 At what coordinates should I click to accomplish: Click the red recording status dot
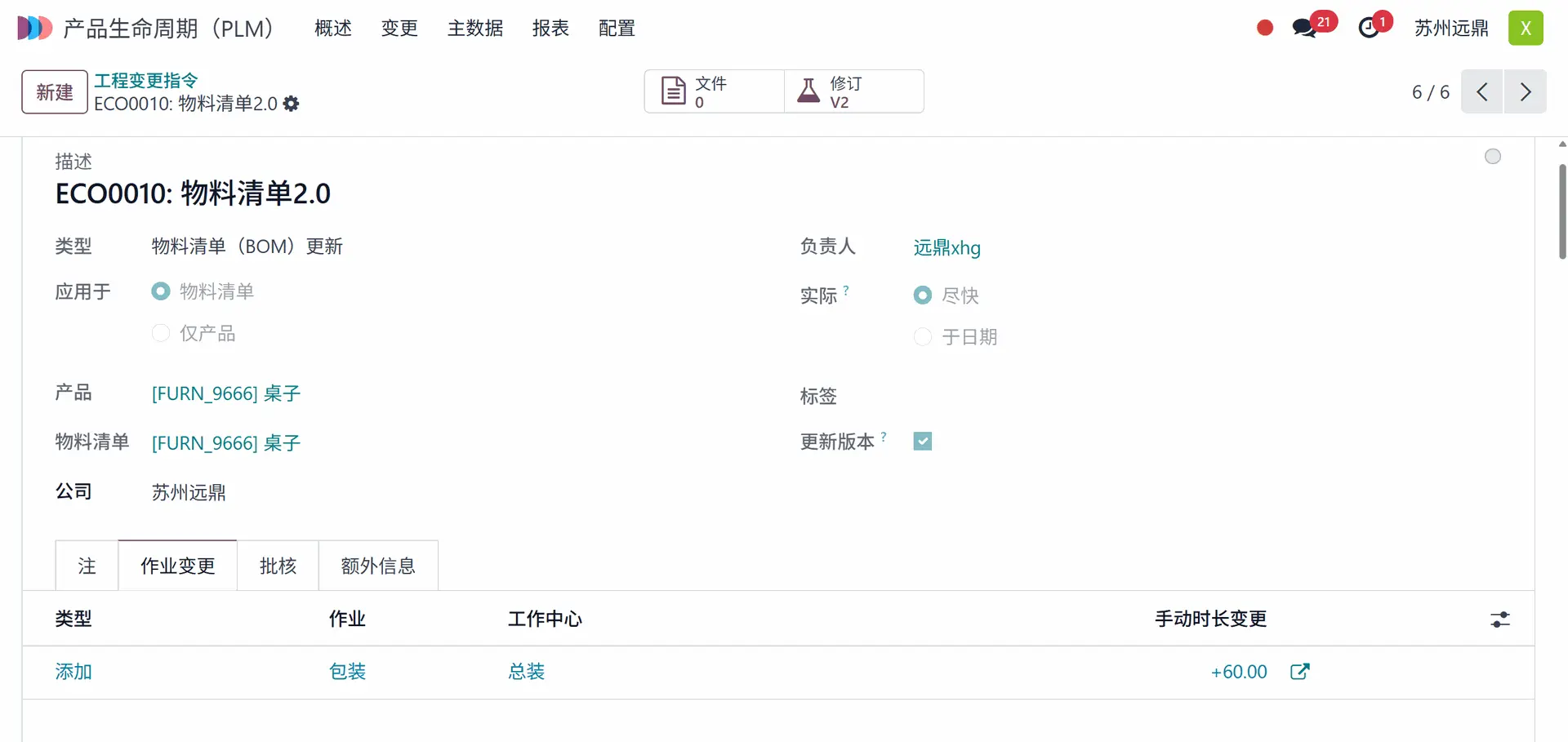[x=1265, y=29]
